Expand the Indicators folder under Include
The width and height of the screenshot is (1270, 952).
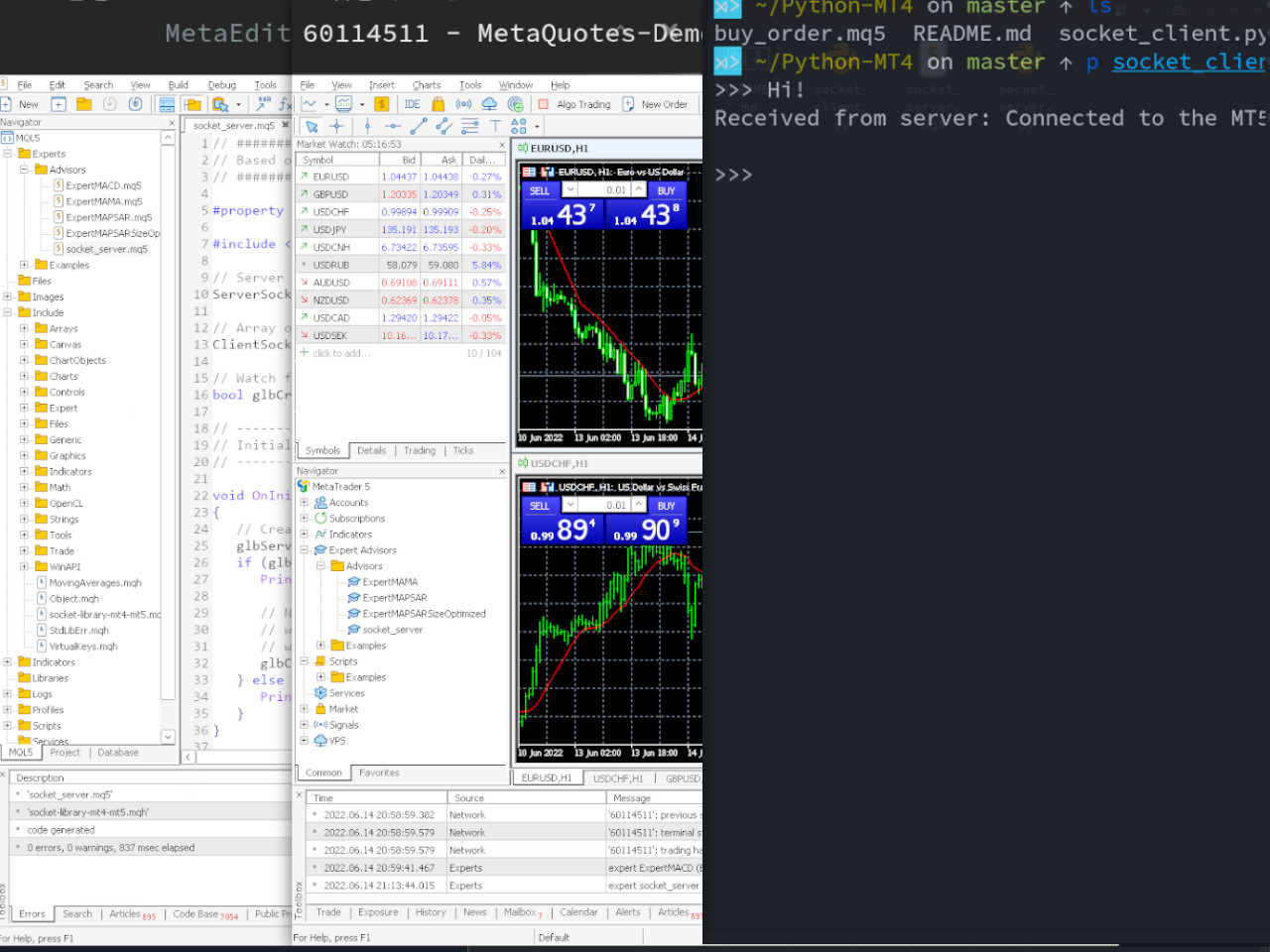pos(24,471)
